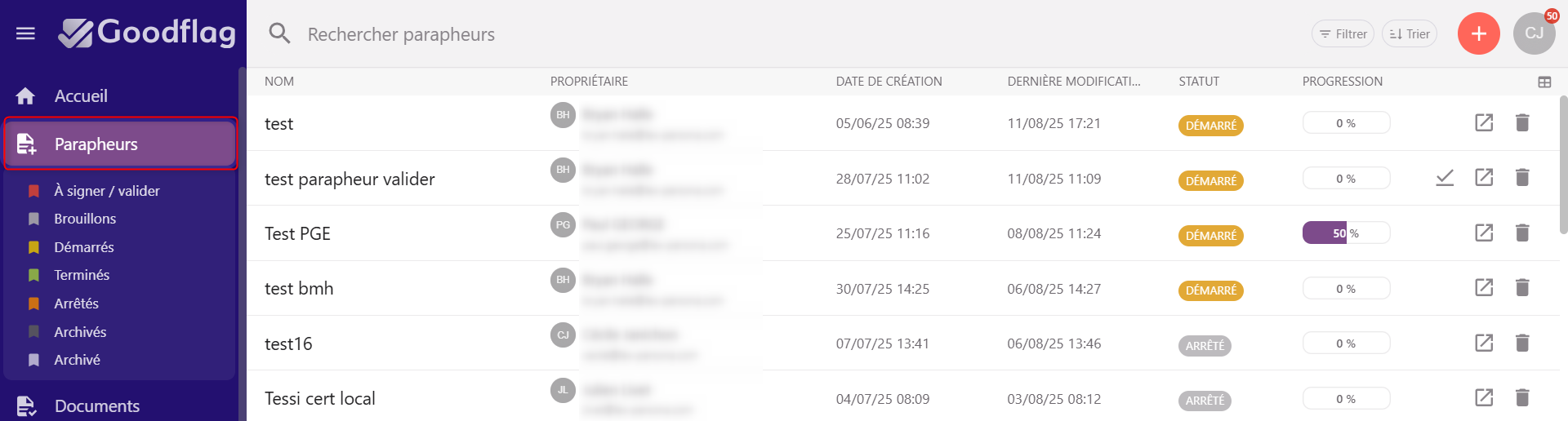1568x421 pixels.
Task: Delete the 'Test PGE' parapheur
Action: pyautogui.click(x=1522, y=233)
